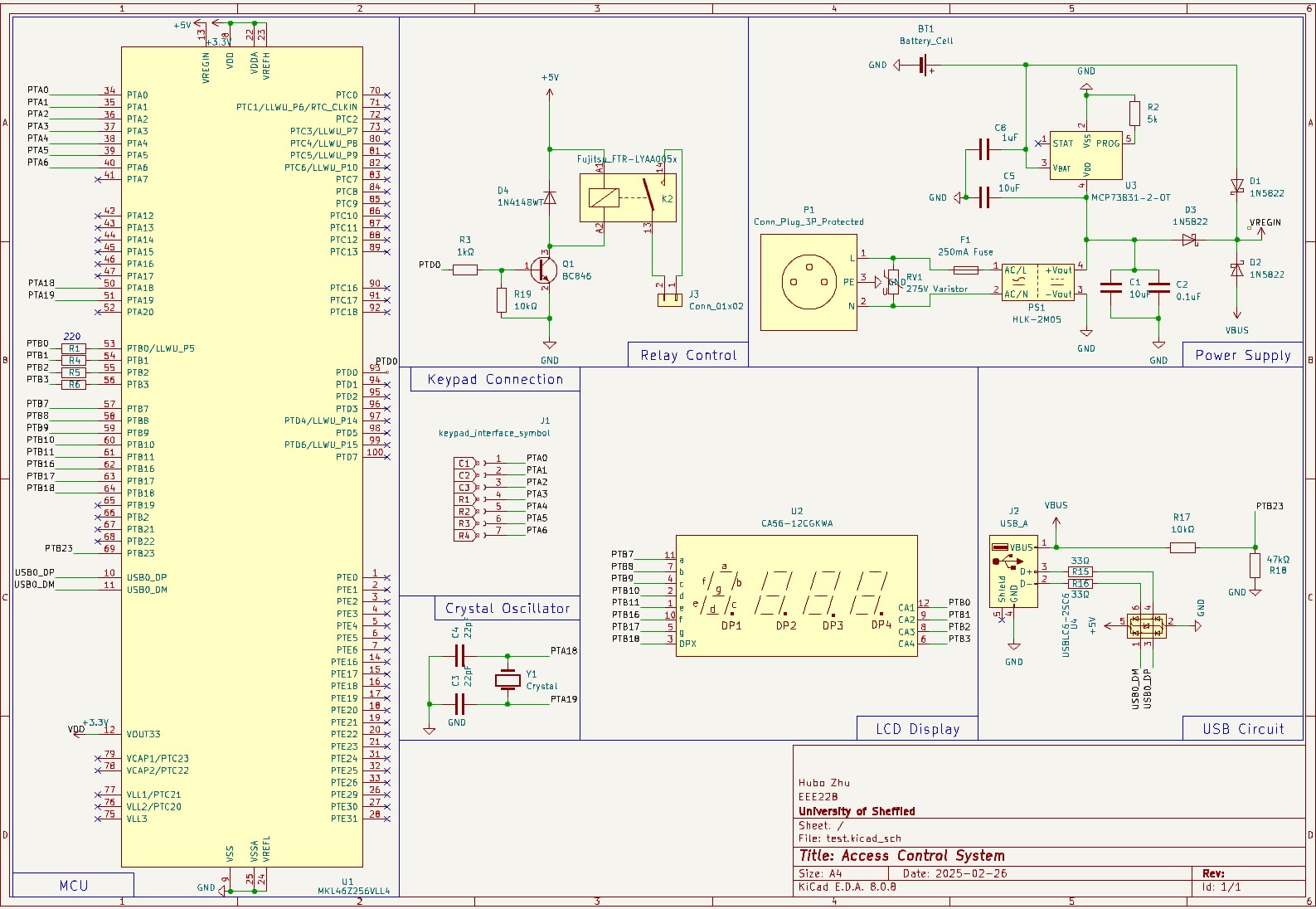The image size is (1316, 909).
Task: Click the K2 relay coil symbol
Action: click(x=604, y=197)
